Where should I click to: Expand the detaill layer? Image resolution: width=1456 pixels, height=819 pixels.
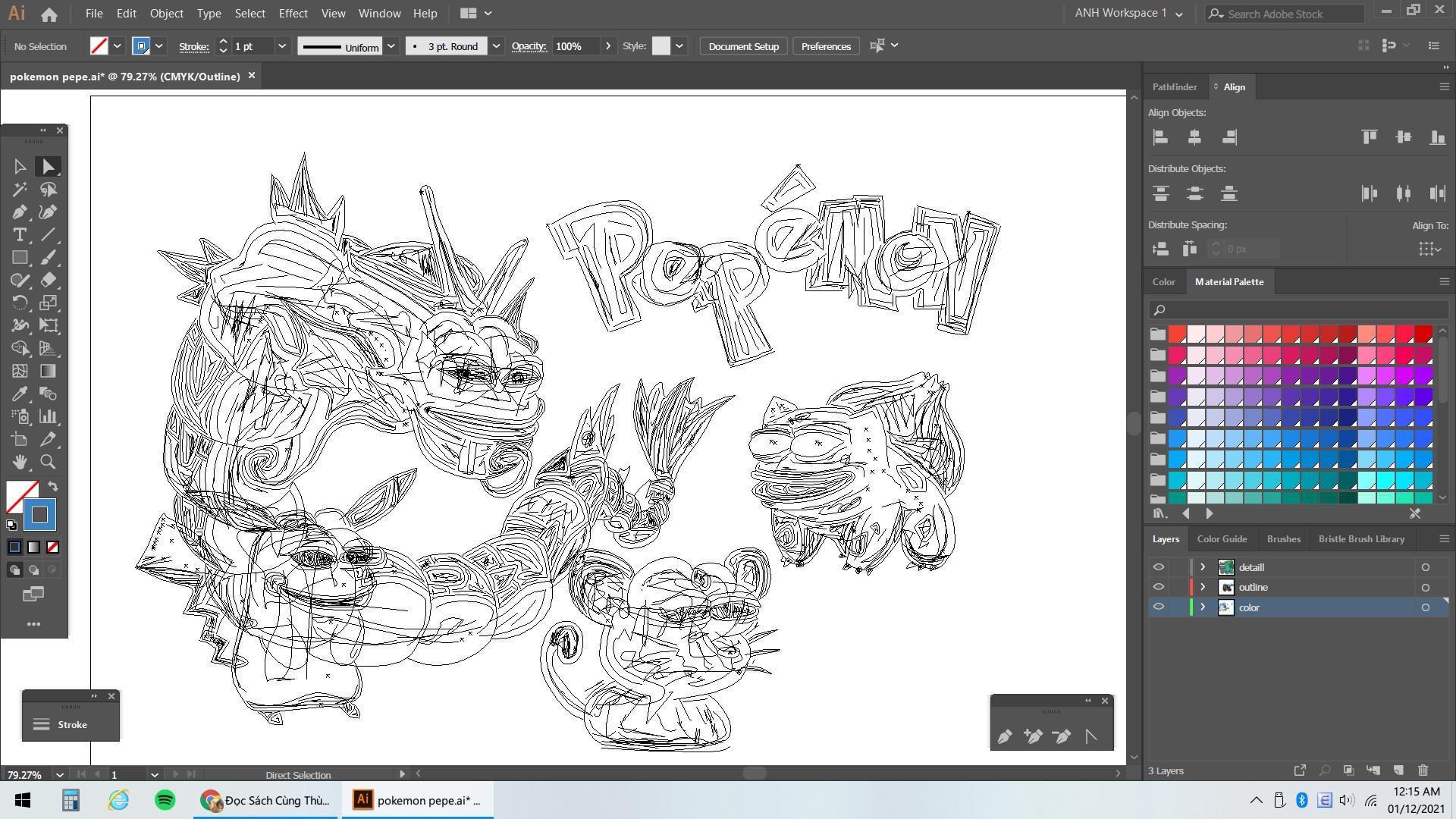(x=1203, y=567)
